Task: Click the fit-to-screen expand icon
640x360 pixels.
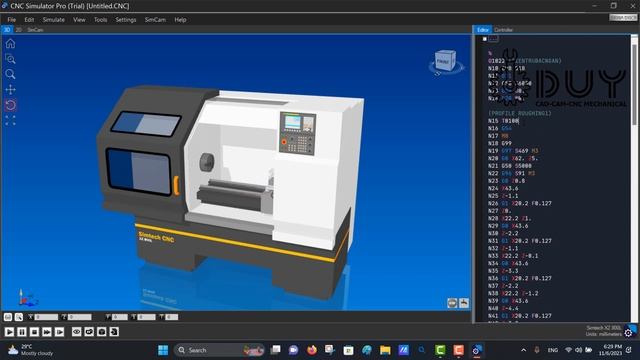Action: point(10,120)
